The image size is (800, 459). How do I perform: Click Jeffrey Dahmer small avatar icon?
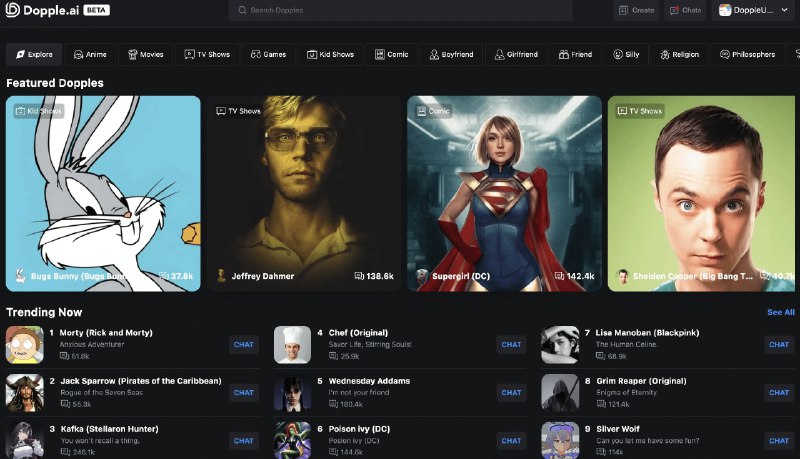coord(221,276)
